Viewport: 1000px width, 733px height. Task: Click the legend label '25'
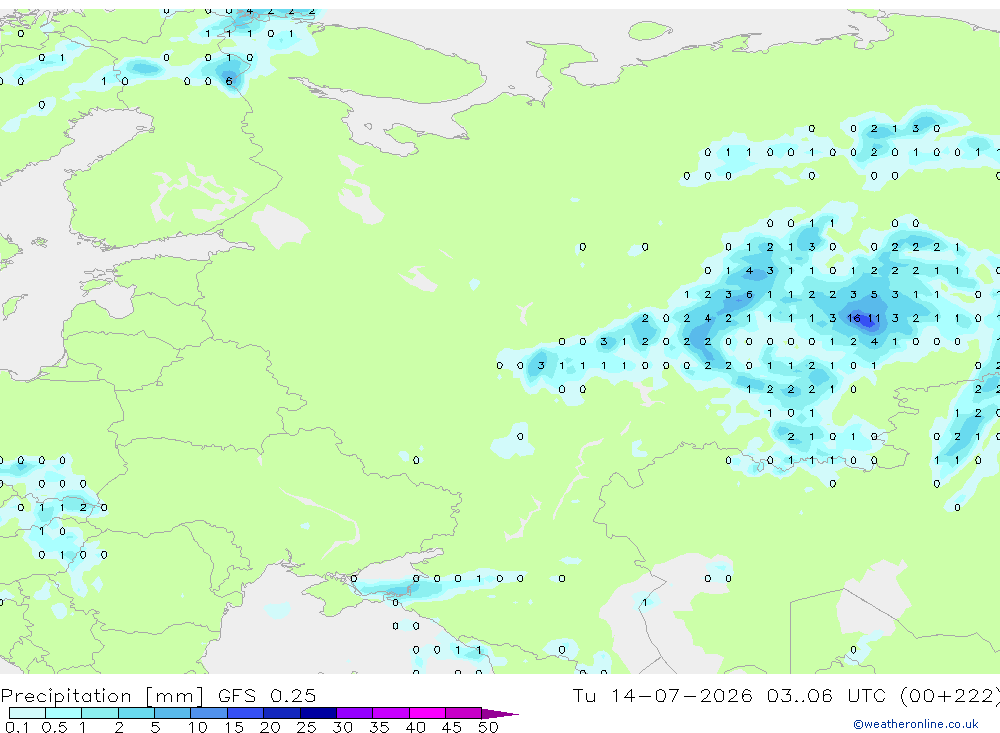[x=306, y=727]
